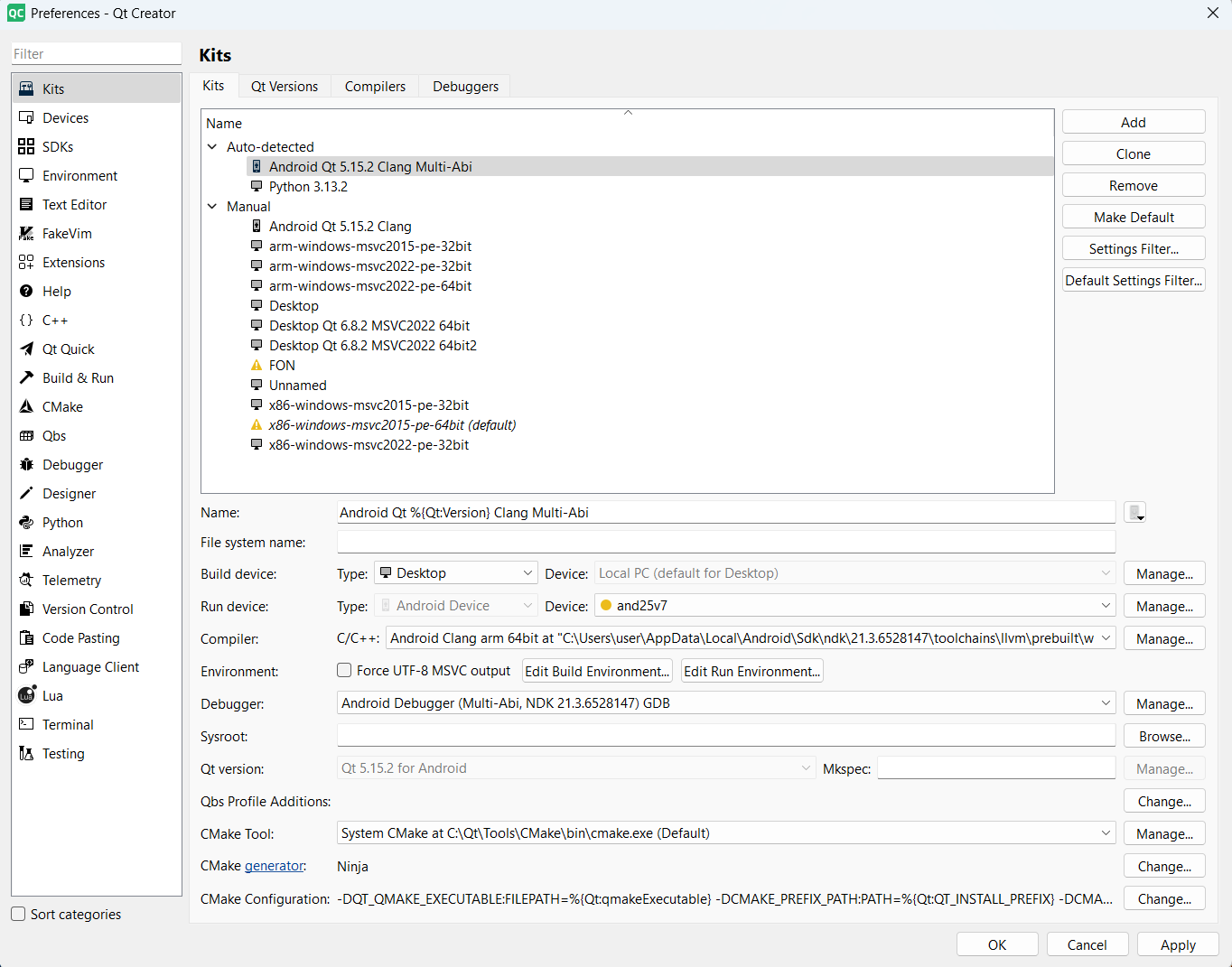
Task: Open the Language Client icon
Action: click(26, 666)
